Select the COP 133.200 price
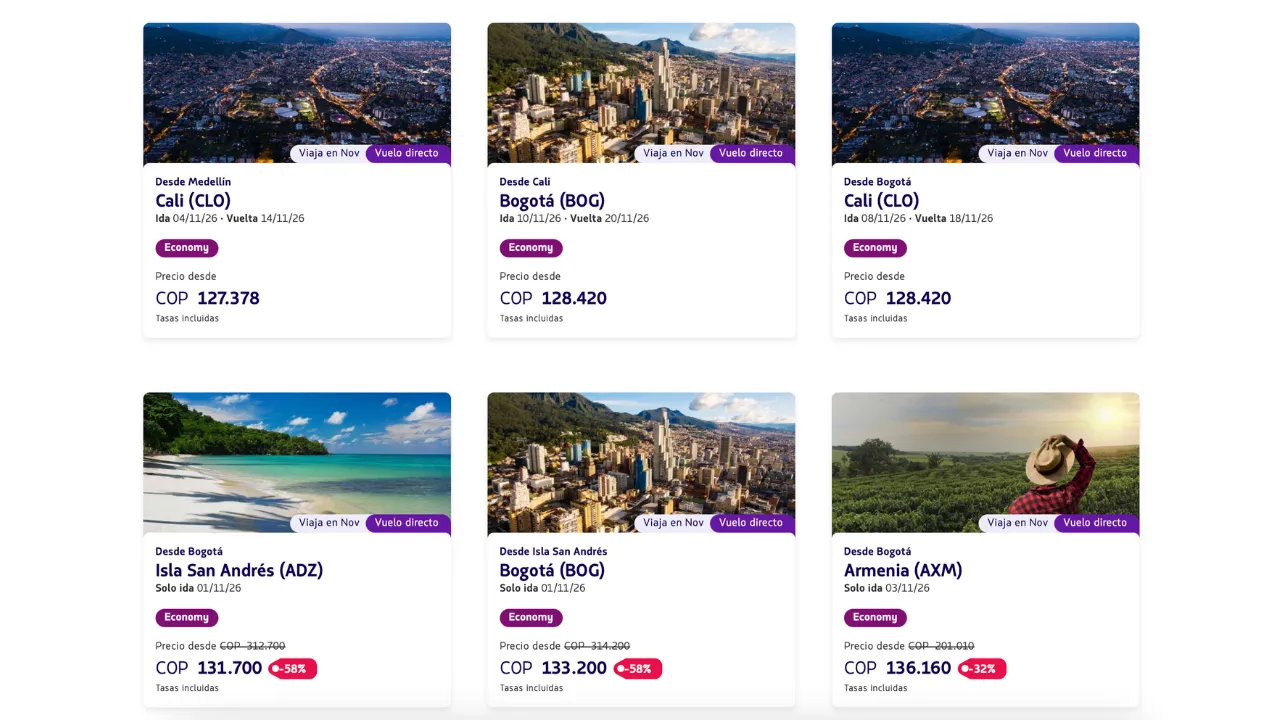This screenshot has width=1280, height=720. coord(553,668)
